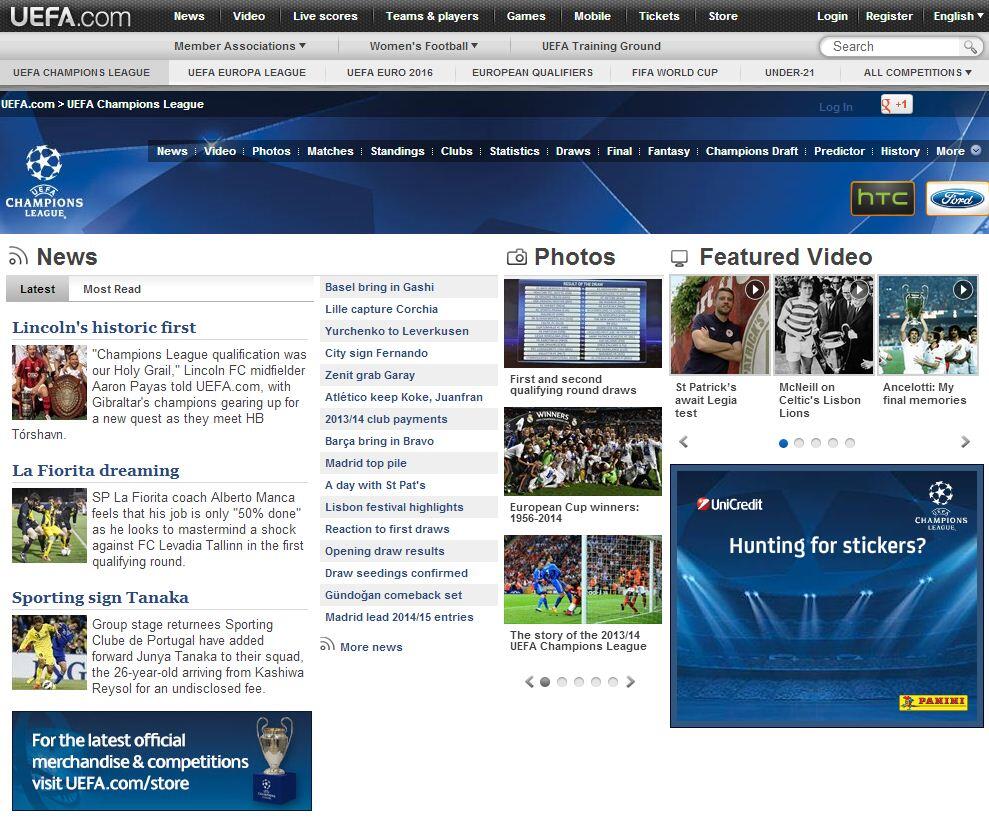Play the McNeill Celtic video
The width and height of the screenshot is (989, 823).
(824, 325)
